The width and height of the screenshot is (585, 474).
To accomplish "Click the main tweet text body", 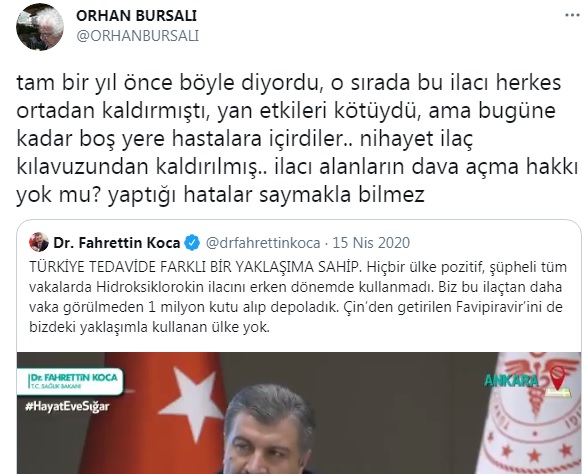I will (x=297, y=138).
